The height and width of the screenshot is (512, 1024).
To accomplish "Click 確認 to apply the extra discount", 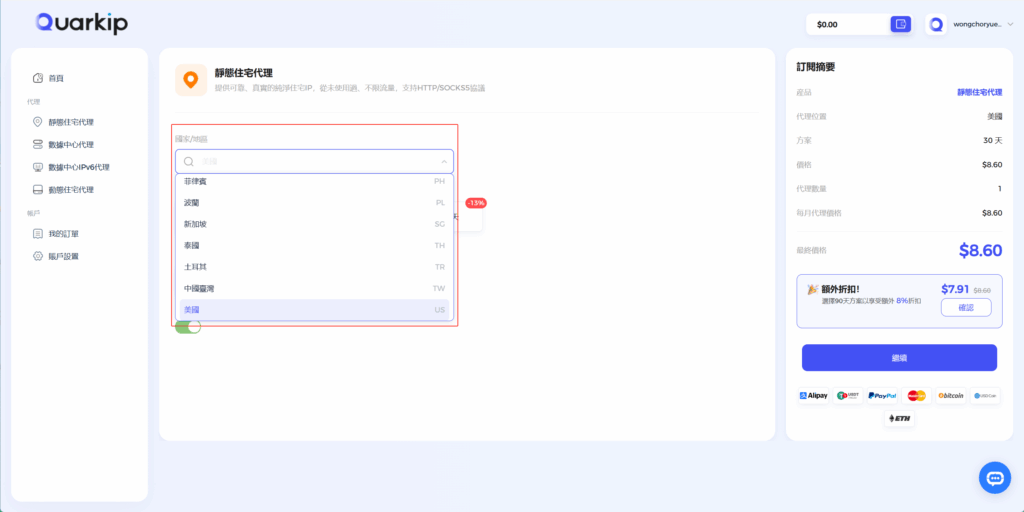I will click(x=966, y=308).
